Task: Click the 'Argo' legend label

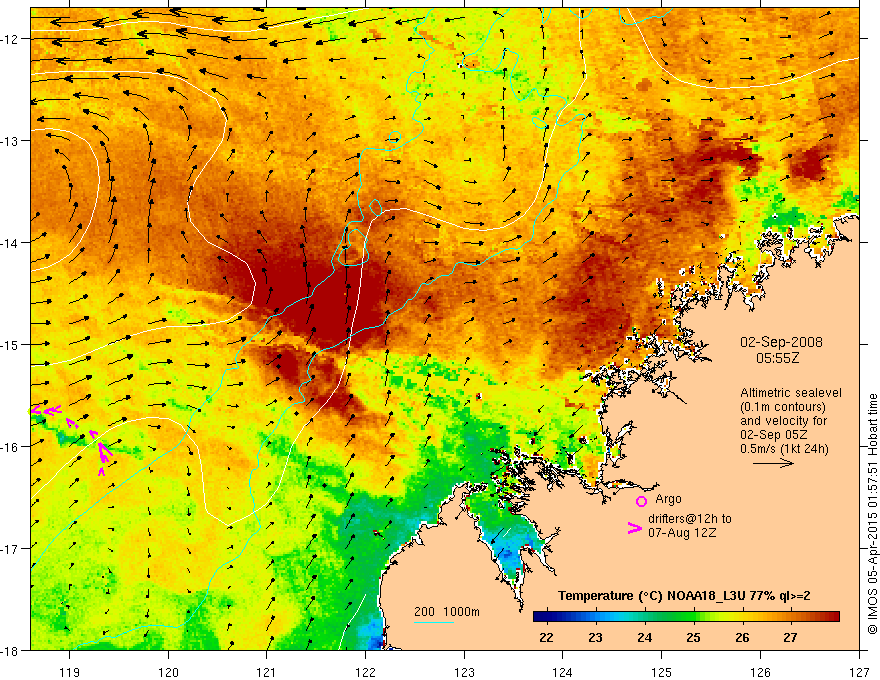Action: pyautogui.click(x=668, y=499)
